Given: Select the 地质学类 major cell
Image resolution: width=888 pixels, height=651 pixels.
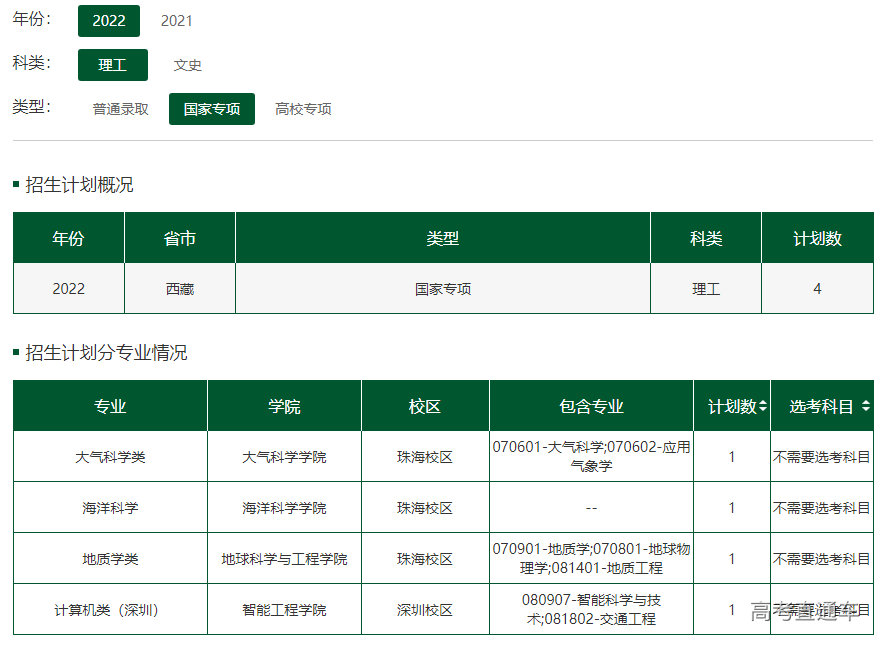Looking at the screenshot, I should click(x=110, y=559).
